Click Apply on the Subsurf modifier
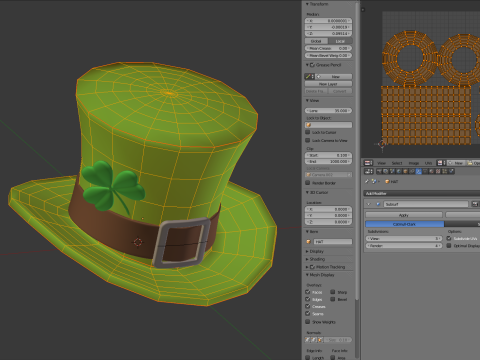 (x=404, y=215)
